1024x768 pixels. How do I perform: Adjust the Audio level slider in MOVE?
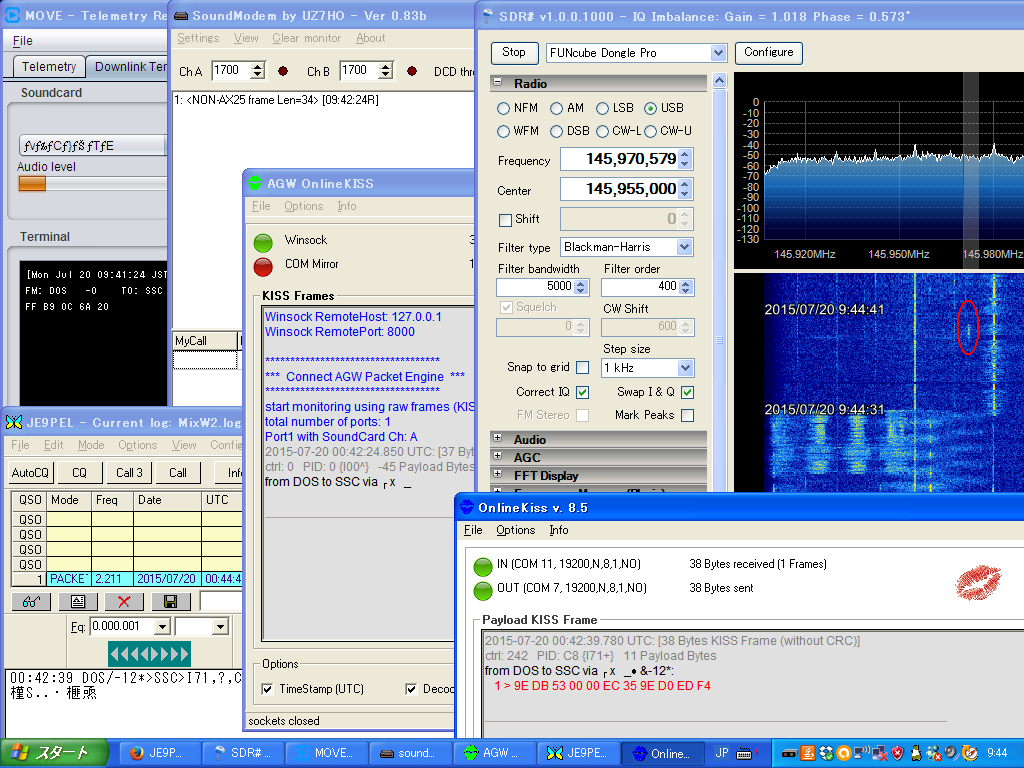pyautogui.click(x=32, y=184)
